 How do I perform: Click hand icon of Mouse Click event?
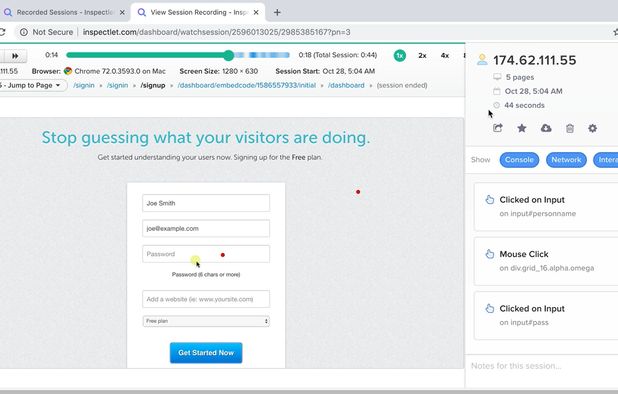click(490, 254)
